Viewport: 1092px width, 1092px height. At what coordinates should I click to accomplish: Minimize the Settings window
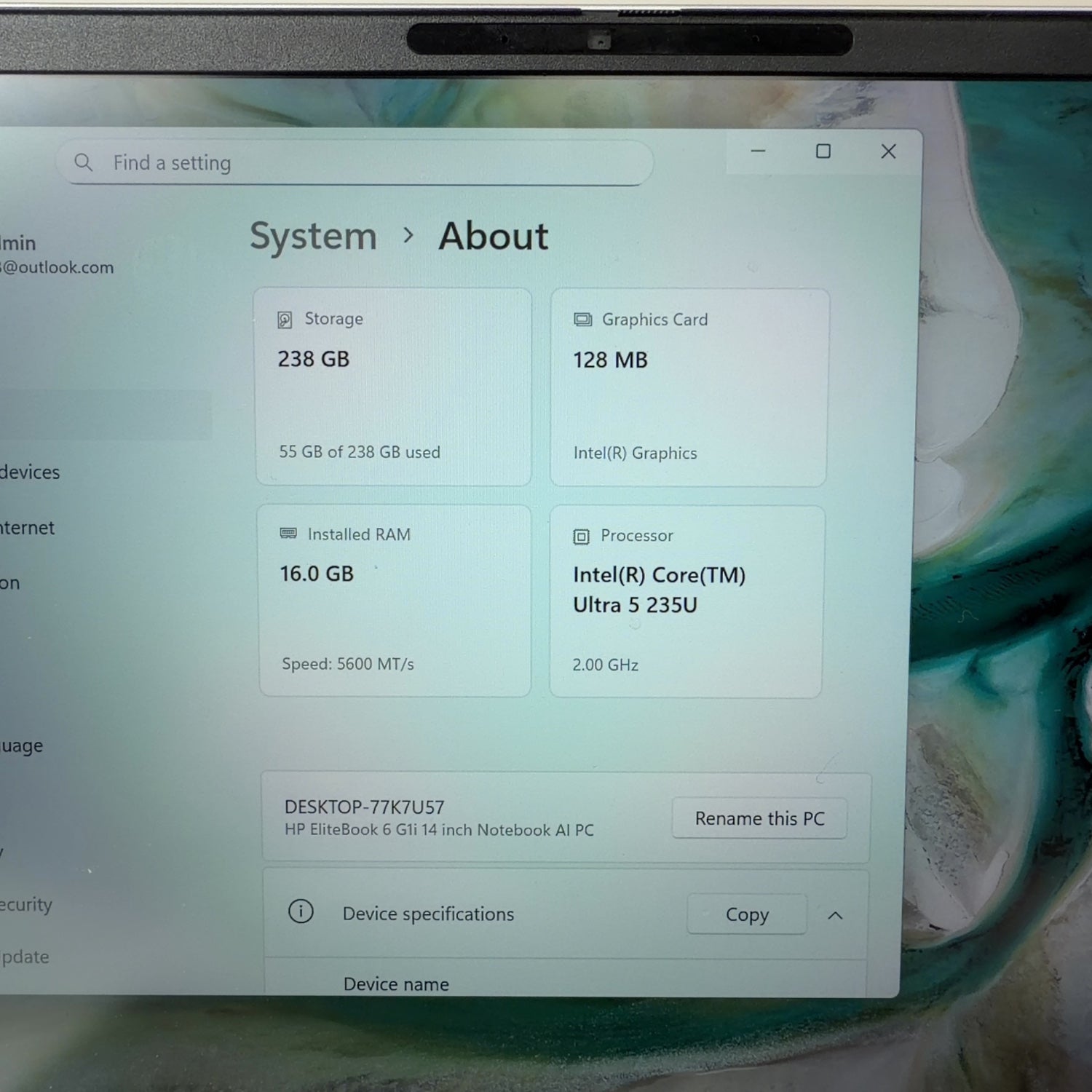[x=758, y=151]
